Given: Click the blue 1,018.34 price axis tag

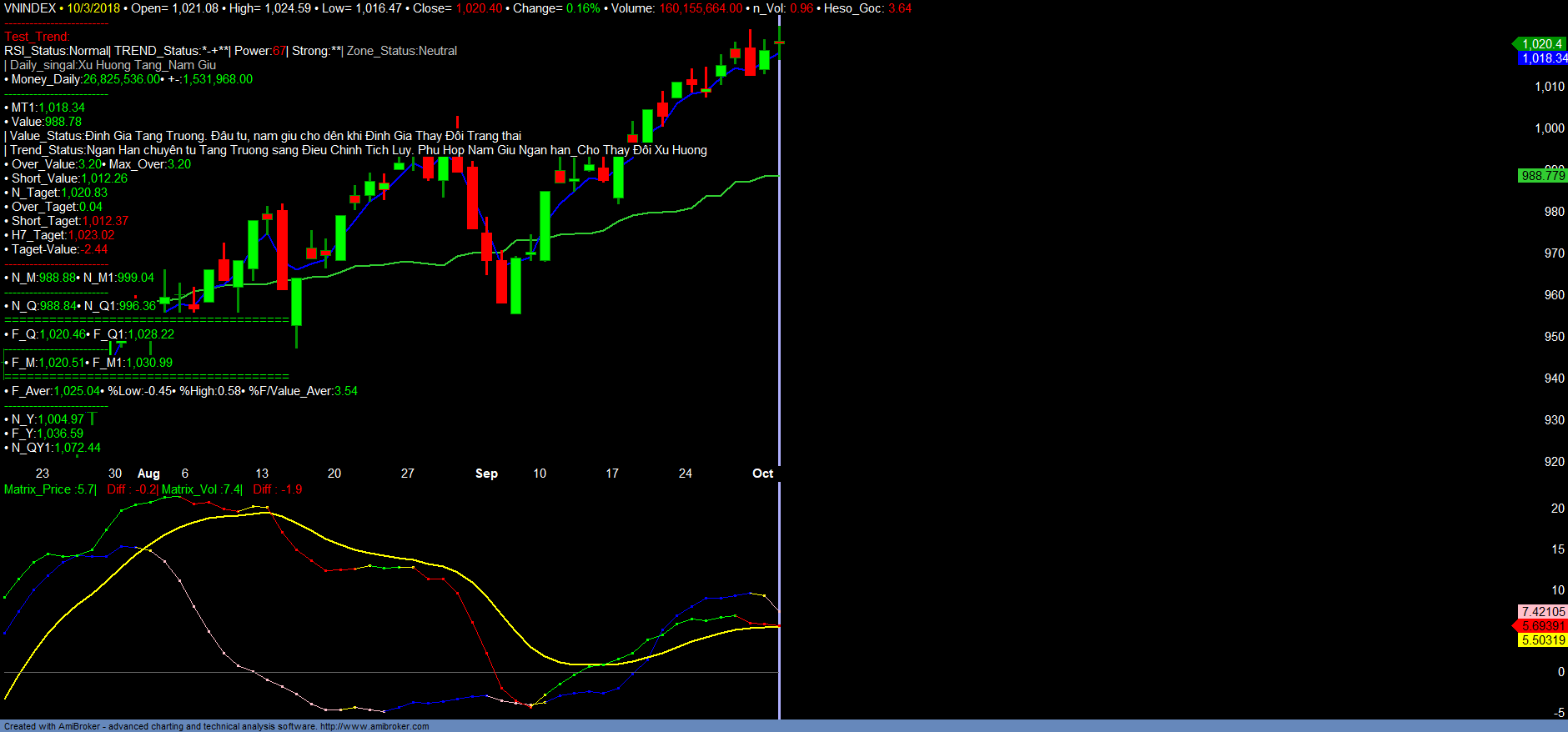Looking at the screenshot, I should click(x=1543, y=58).
